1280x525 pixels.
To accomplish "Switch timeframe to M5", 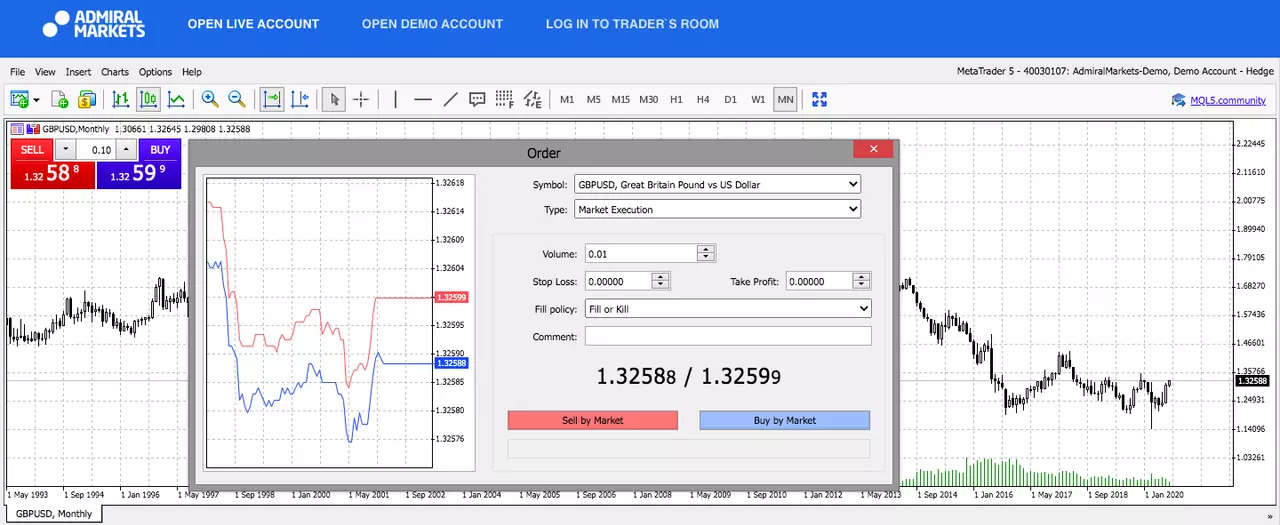I will tap(594, 100).
